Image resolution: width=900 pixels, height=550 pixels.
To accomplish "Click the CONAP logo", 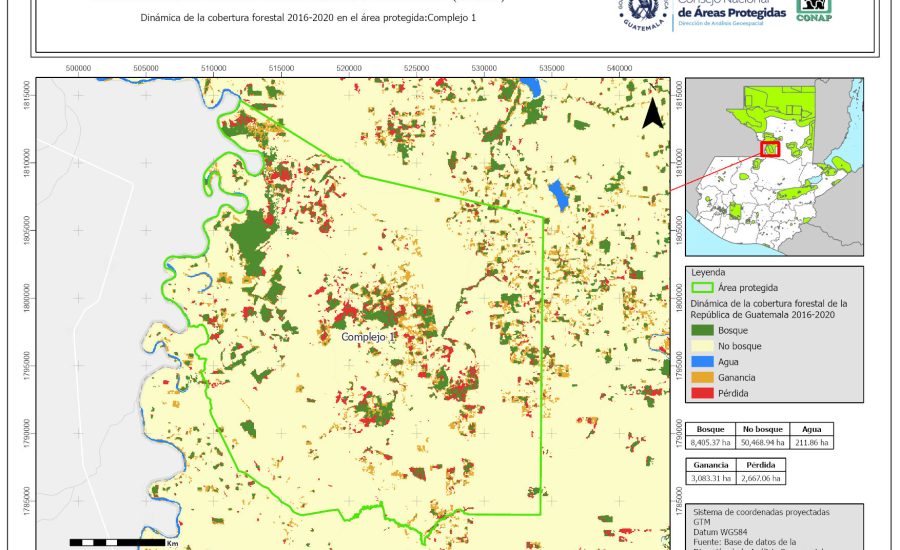I will (813, 10).
